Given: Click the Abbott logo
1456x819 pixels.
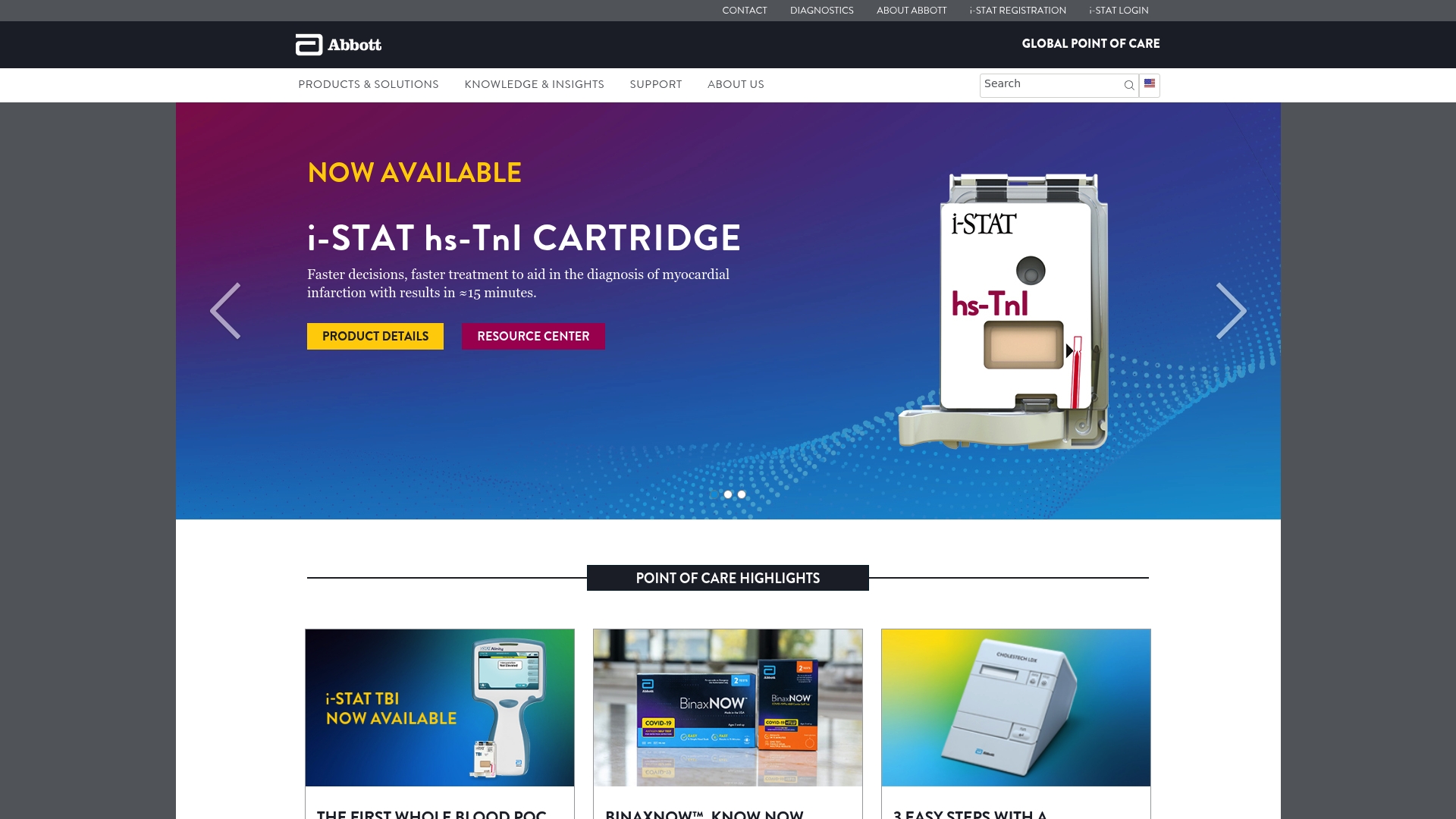Looking at the screenshot, I should (337, 45).
